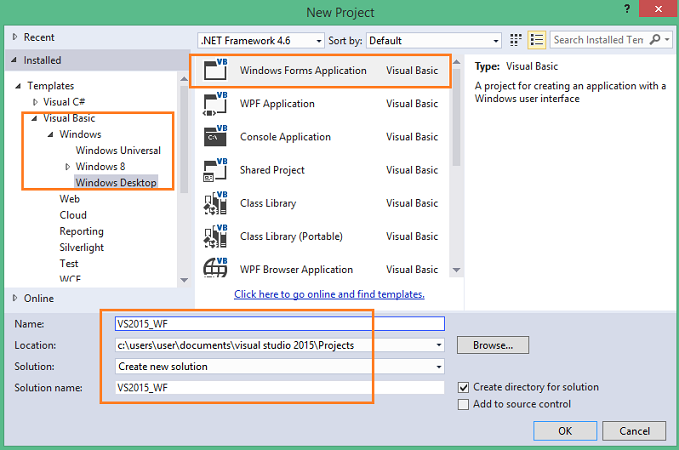This screenshot has height=450, width=679.
Task: Click the Class Library (Portable) icon
Action: [x=215, y=236]
